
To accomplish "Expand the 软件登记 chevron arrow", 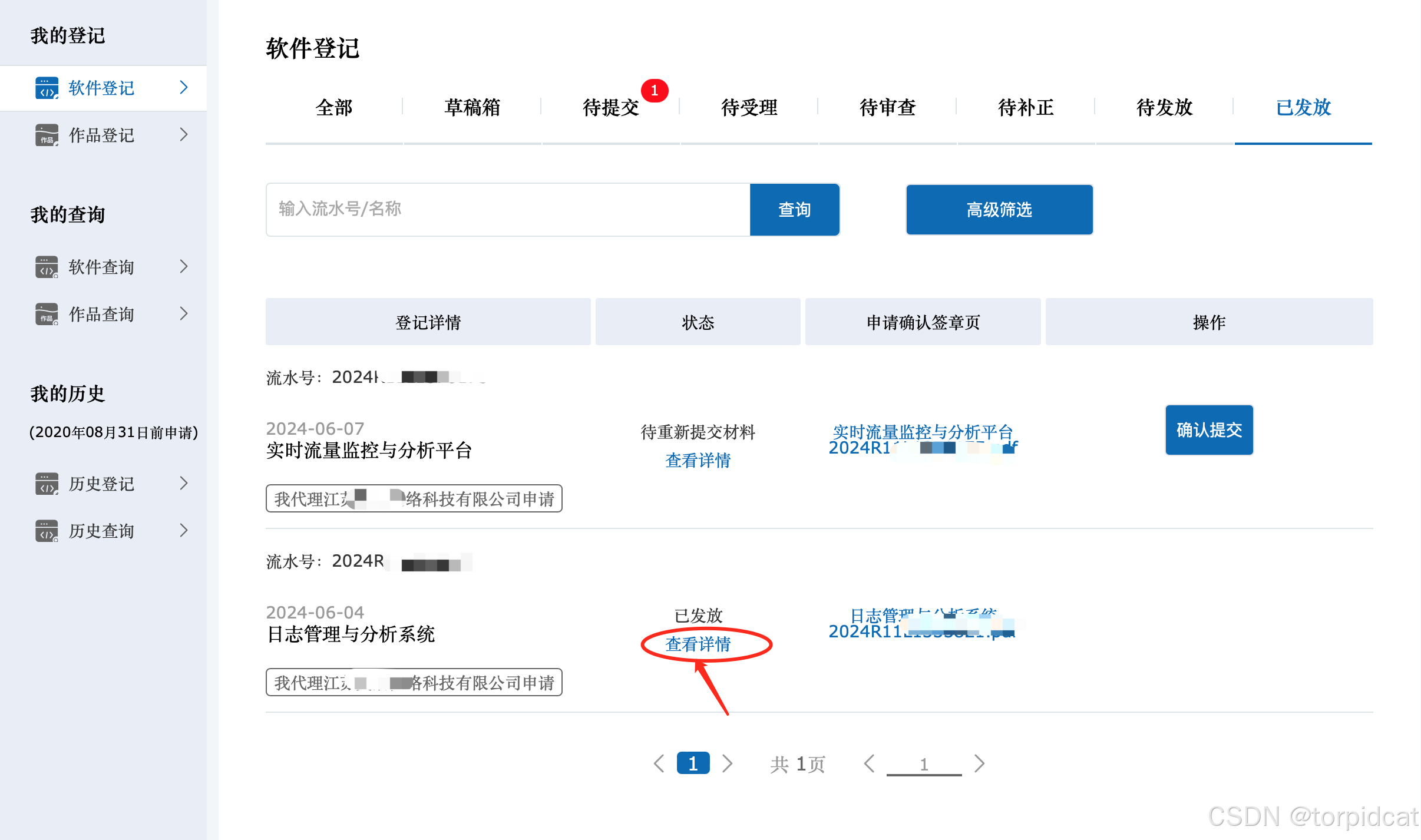I will point(184,88).
